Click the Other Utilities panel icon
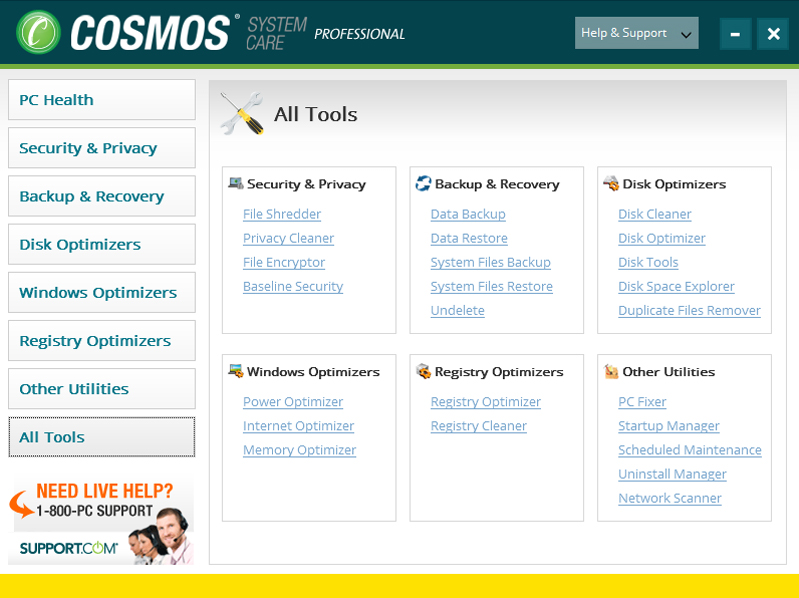Screen dimensions: 799x598 coord(610,371)
